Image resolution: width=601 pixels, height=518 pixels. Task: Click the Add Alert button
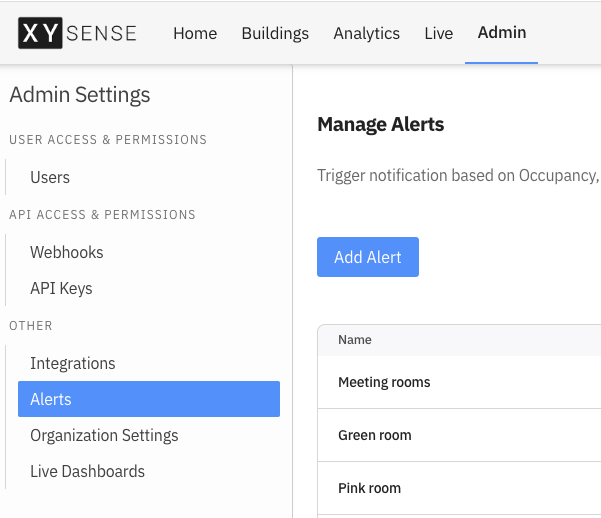[x=368, y=257]
